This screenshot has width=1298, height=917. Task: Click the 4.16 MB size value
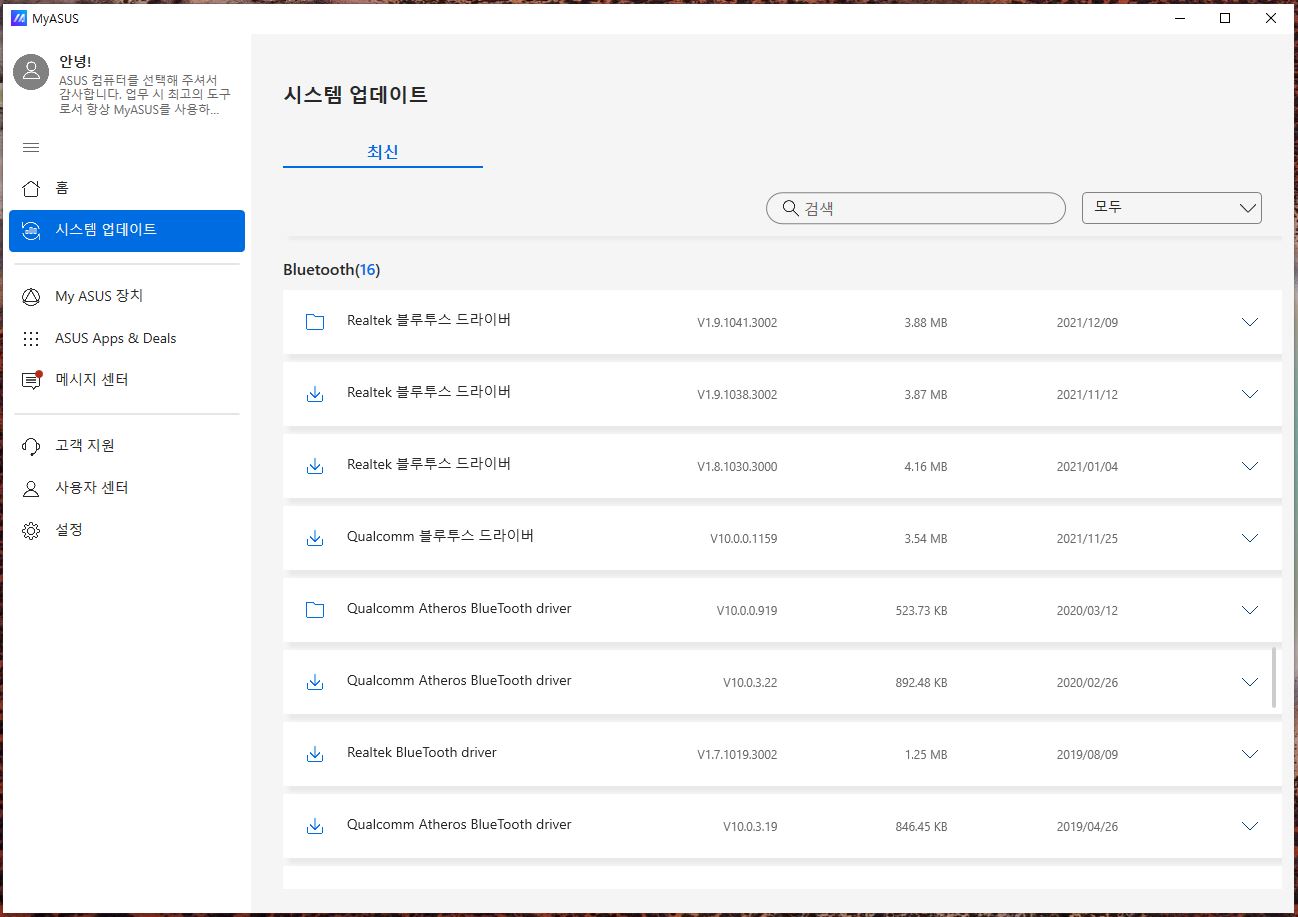(925, 467)
